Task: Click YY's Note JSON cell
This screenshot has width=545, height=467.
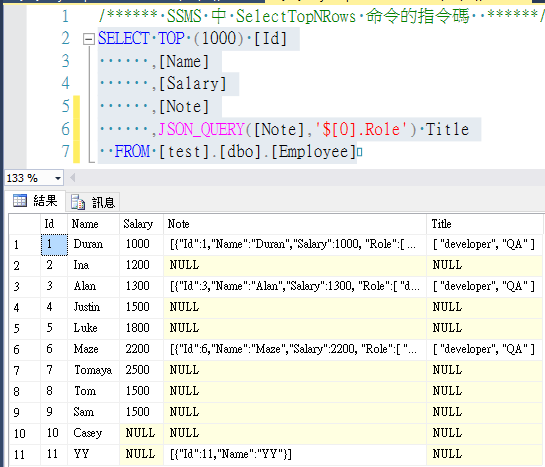Action: 295,454
